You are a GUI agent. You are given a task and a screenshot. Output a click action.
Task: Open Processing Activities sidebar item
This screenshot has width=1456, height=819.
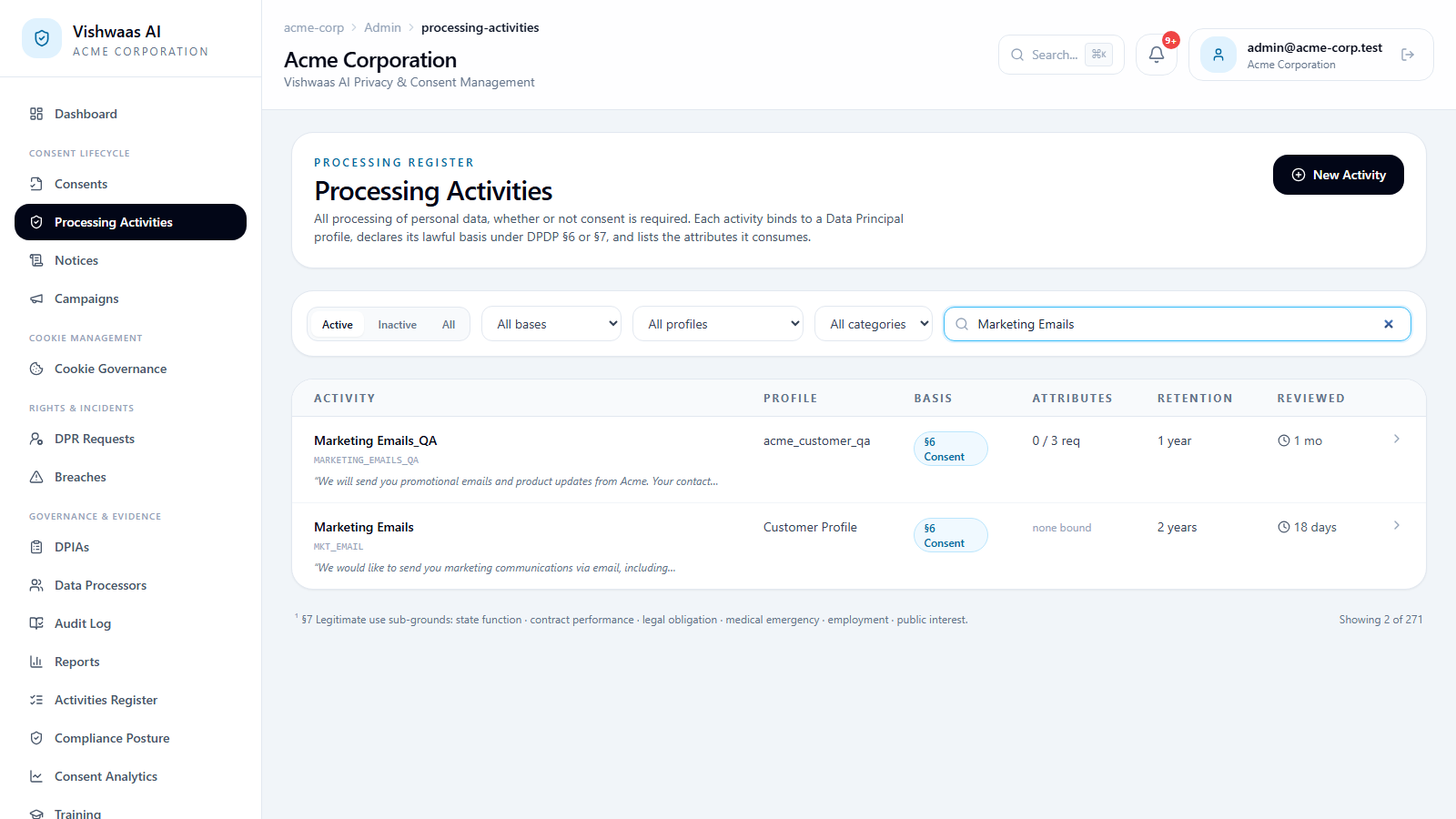[130, 222]
